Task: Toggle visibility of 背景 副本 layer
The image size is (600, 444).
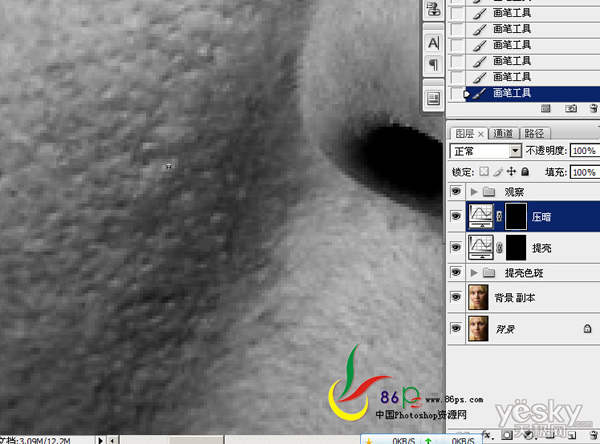Action: tap(456, 297)
